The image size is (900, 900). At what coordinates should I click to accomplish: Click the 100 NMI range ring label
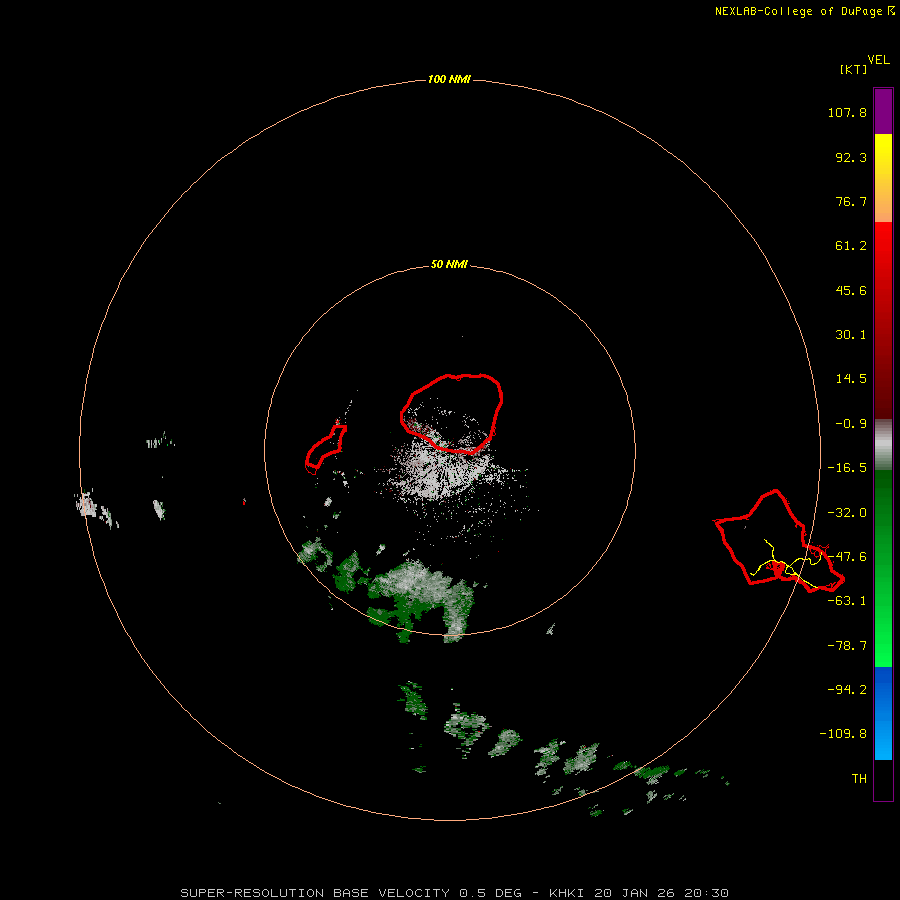449,79
